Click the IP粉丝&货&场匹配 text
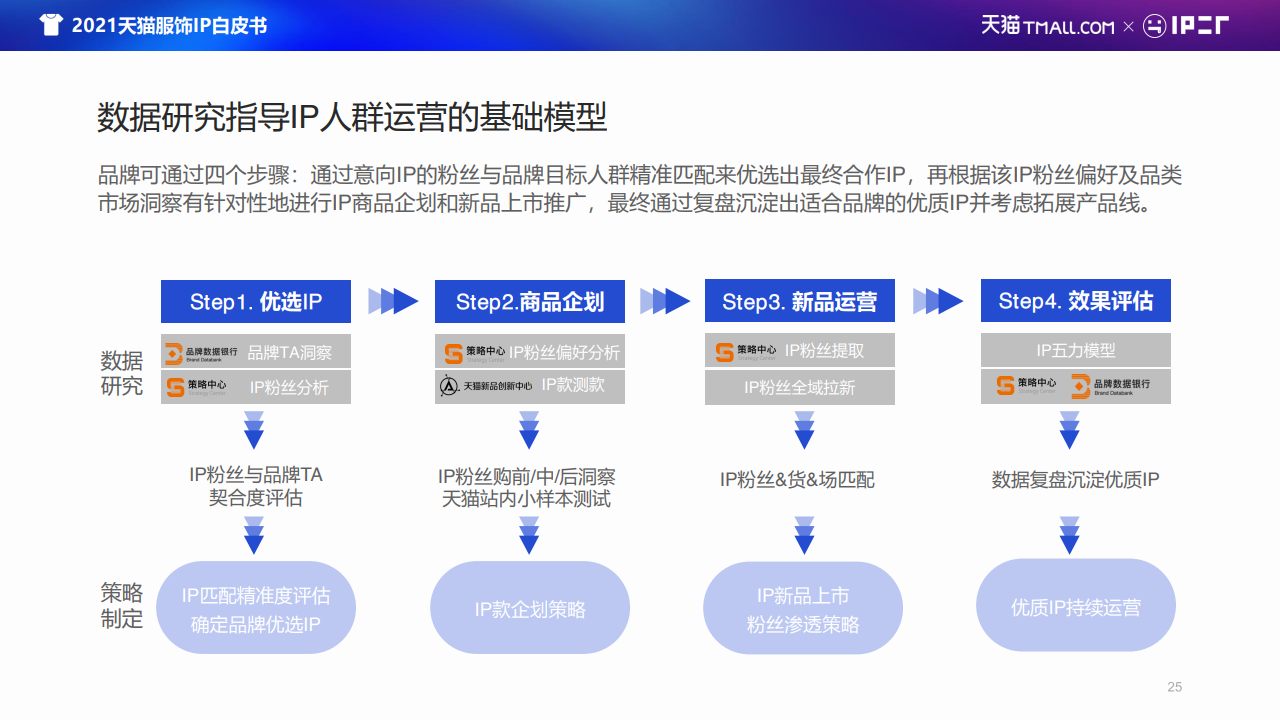This screenshot has width=1280, height=720. [797, 480]
